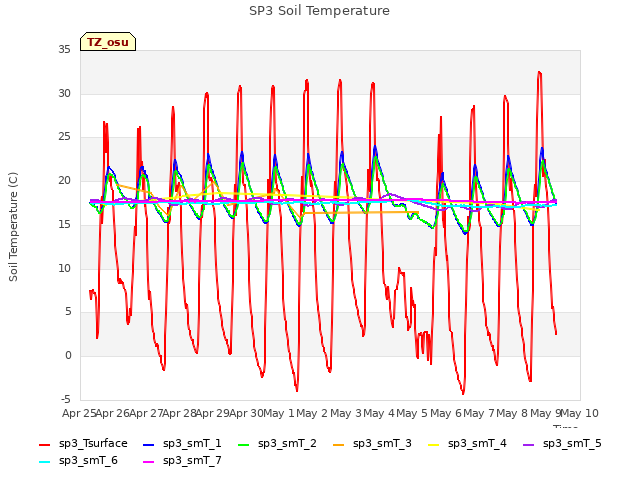Click the 30 y-axis tick label
Screen dimensions: 640x480
64,93
